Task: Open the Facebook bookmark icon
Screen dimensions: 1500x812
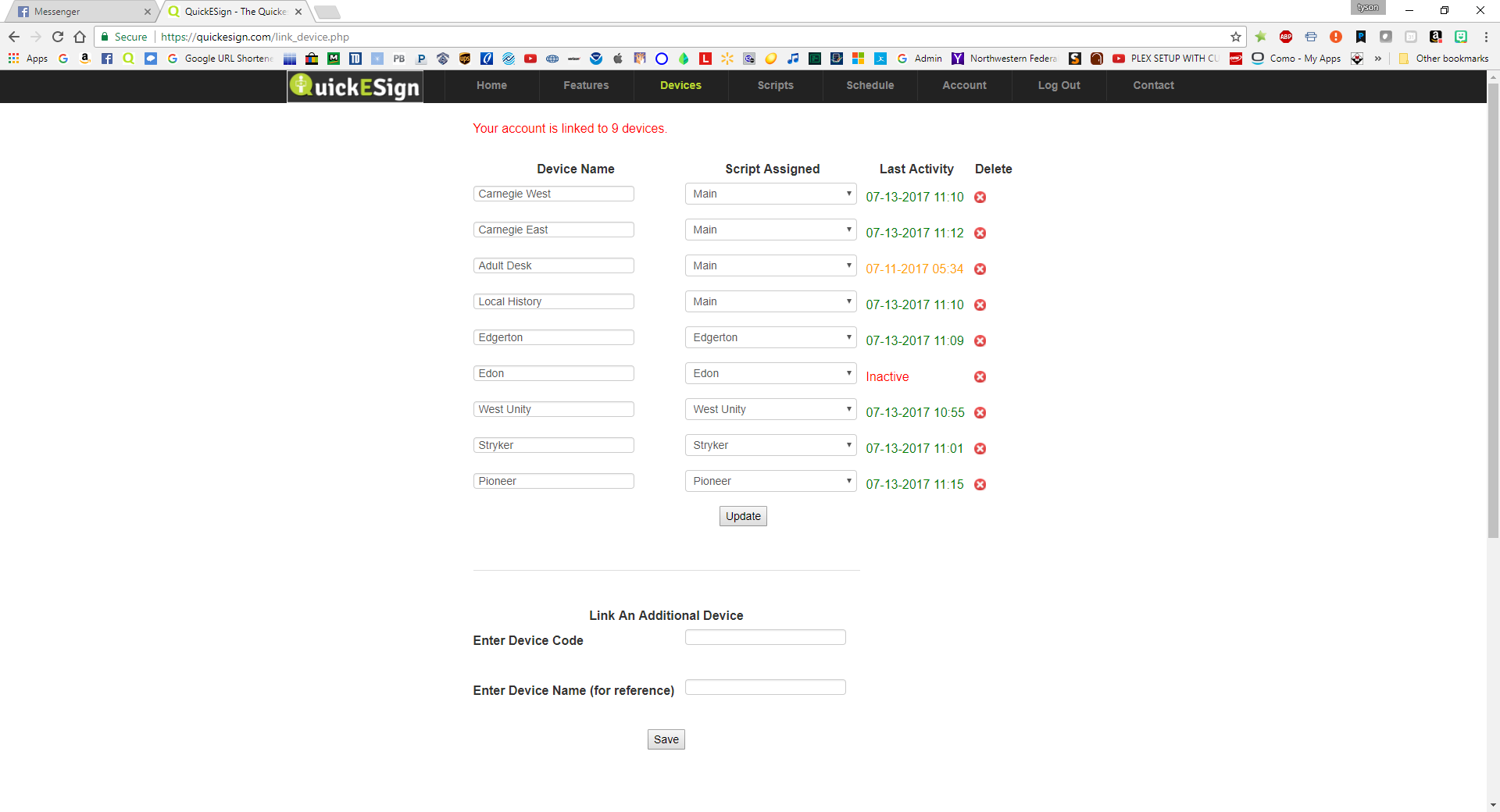Action: (x=107, y=59)
